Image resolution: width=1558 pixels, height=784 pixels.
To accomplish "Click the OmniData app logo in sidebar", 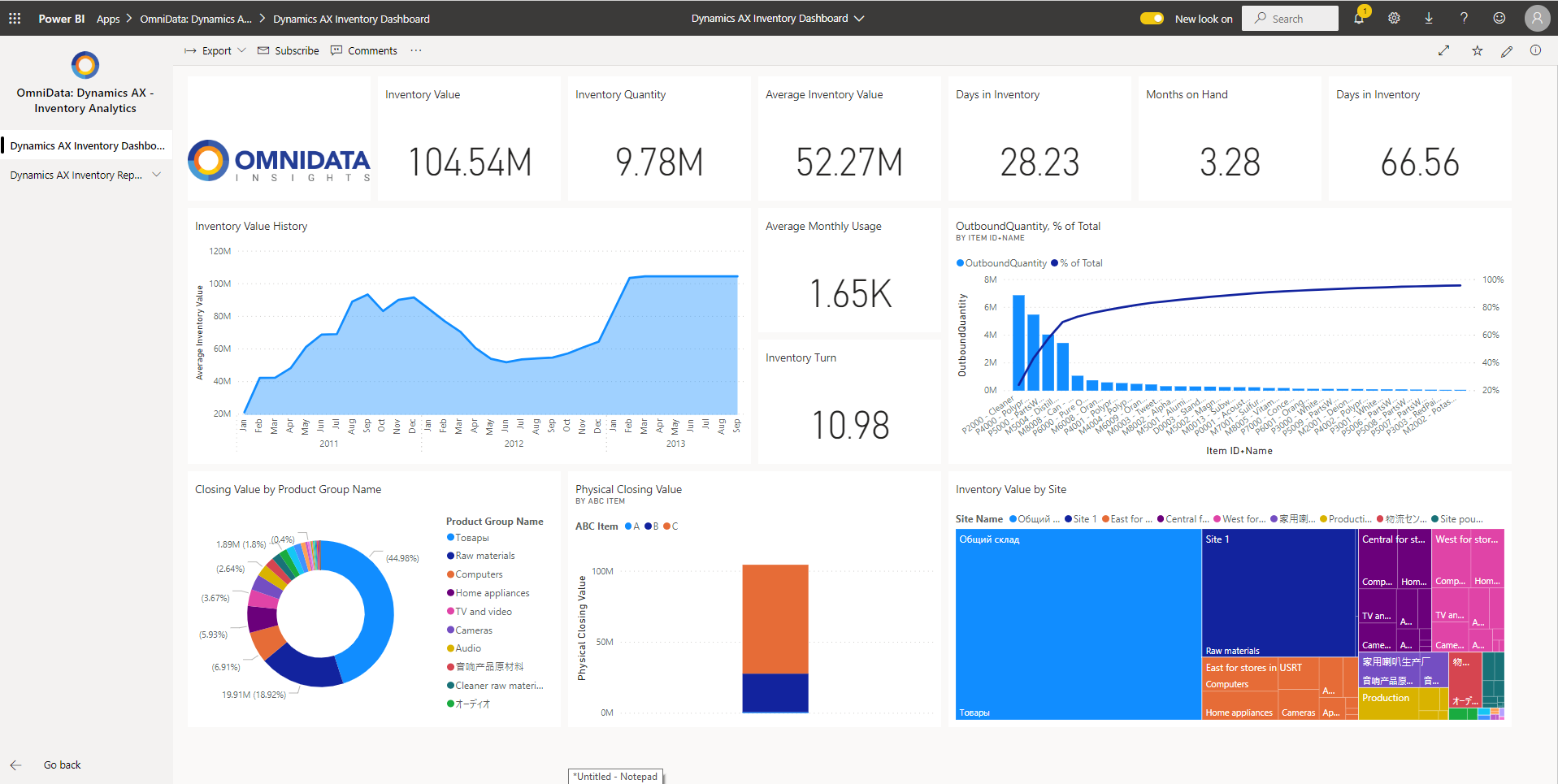I will 85,65.
